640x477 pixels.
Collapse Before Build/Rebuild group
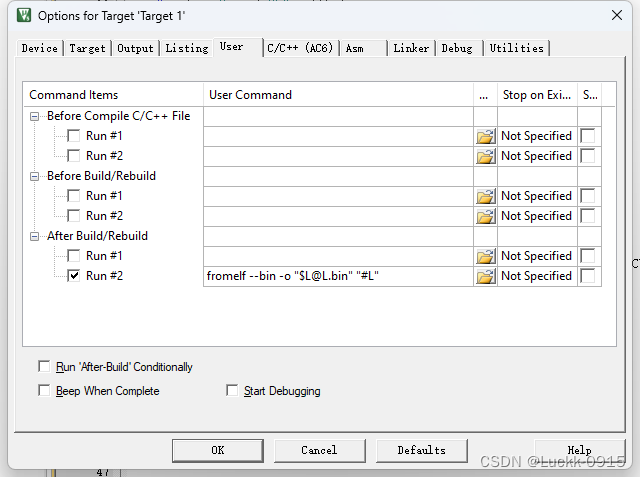tap(35, 177)
